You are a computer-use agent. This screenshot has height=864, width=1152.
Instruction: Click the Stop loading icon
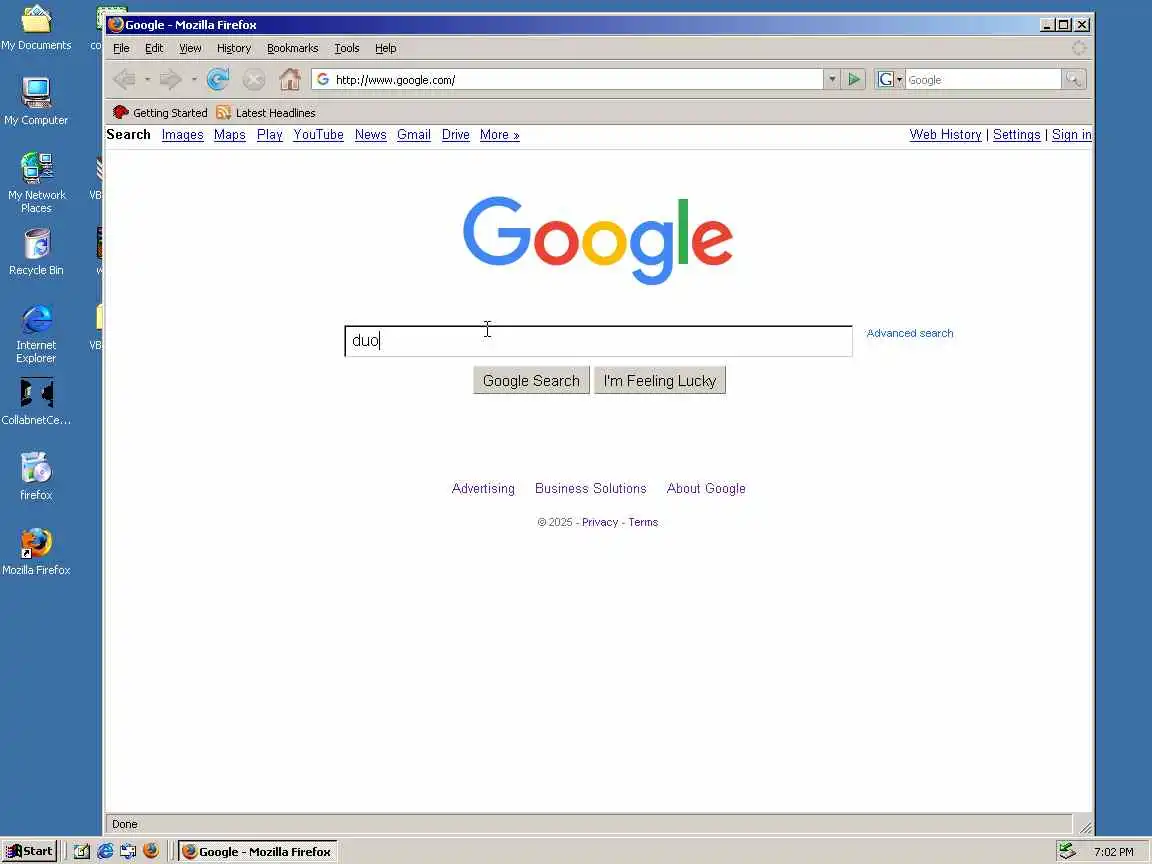click(x=254, y=79)
